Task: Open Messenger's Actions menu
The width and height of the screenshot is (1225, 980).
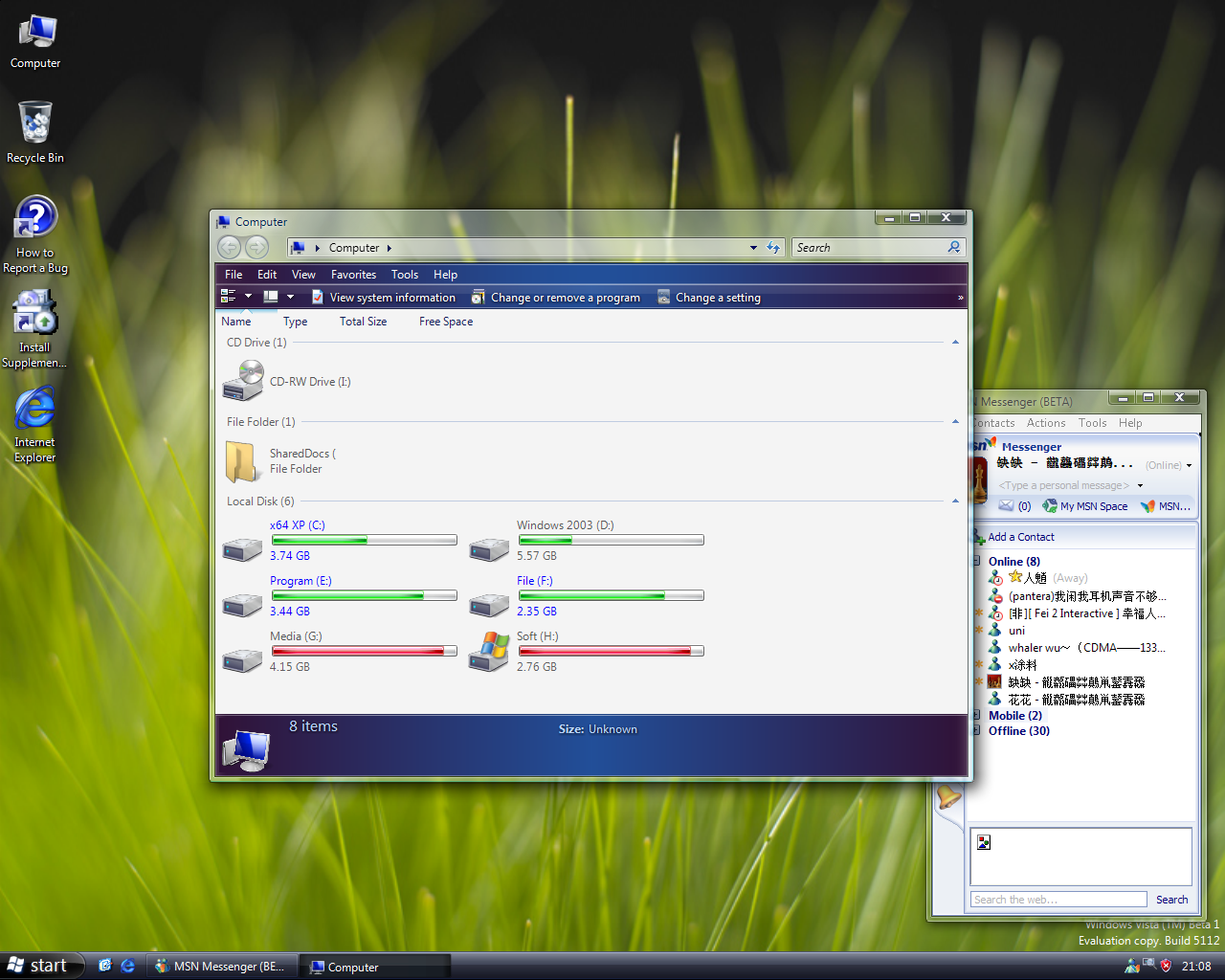Action: pyautogui.click(x=1046, y=423)
